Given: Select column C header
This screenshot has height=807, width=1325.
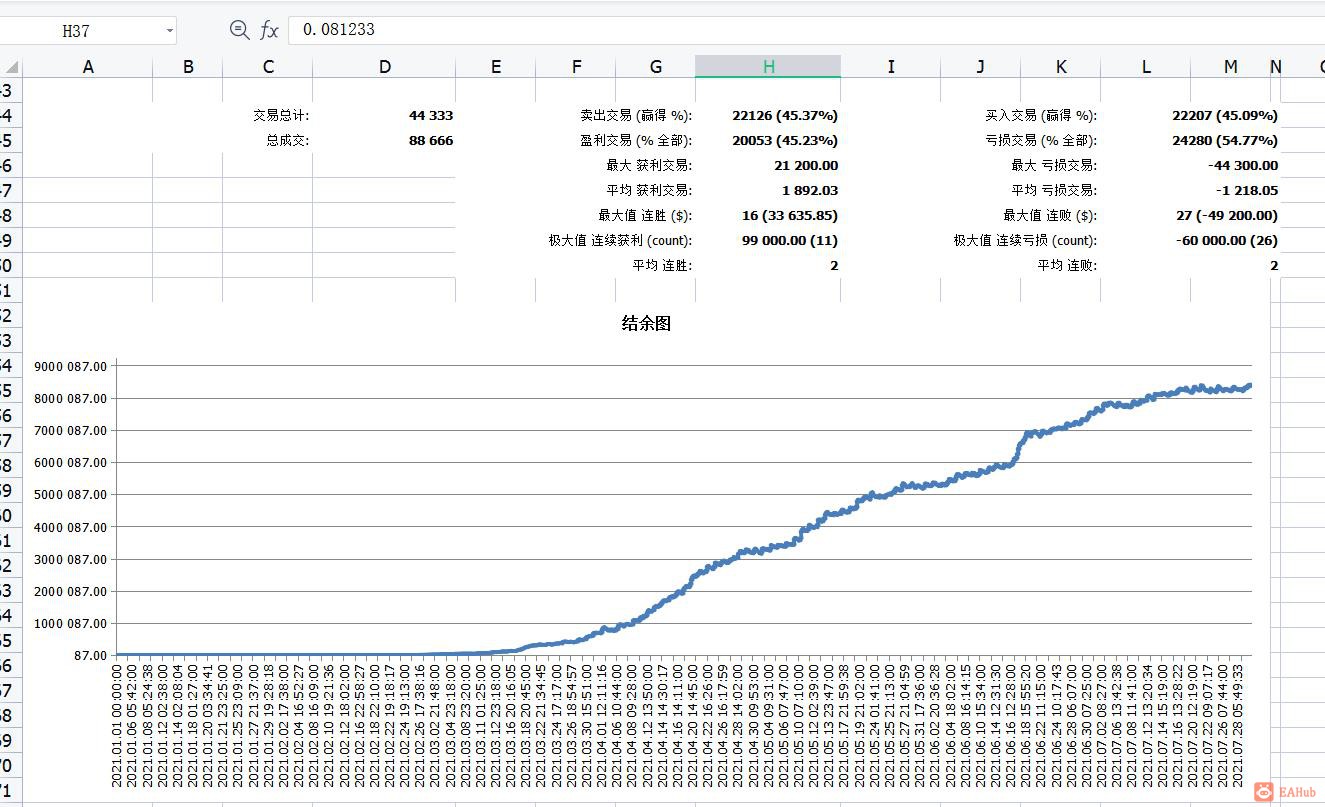Looking at the screenshot, I should coord(268,67).
